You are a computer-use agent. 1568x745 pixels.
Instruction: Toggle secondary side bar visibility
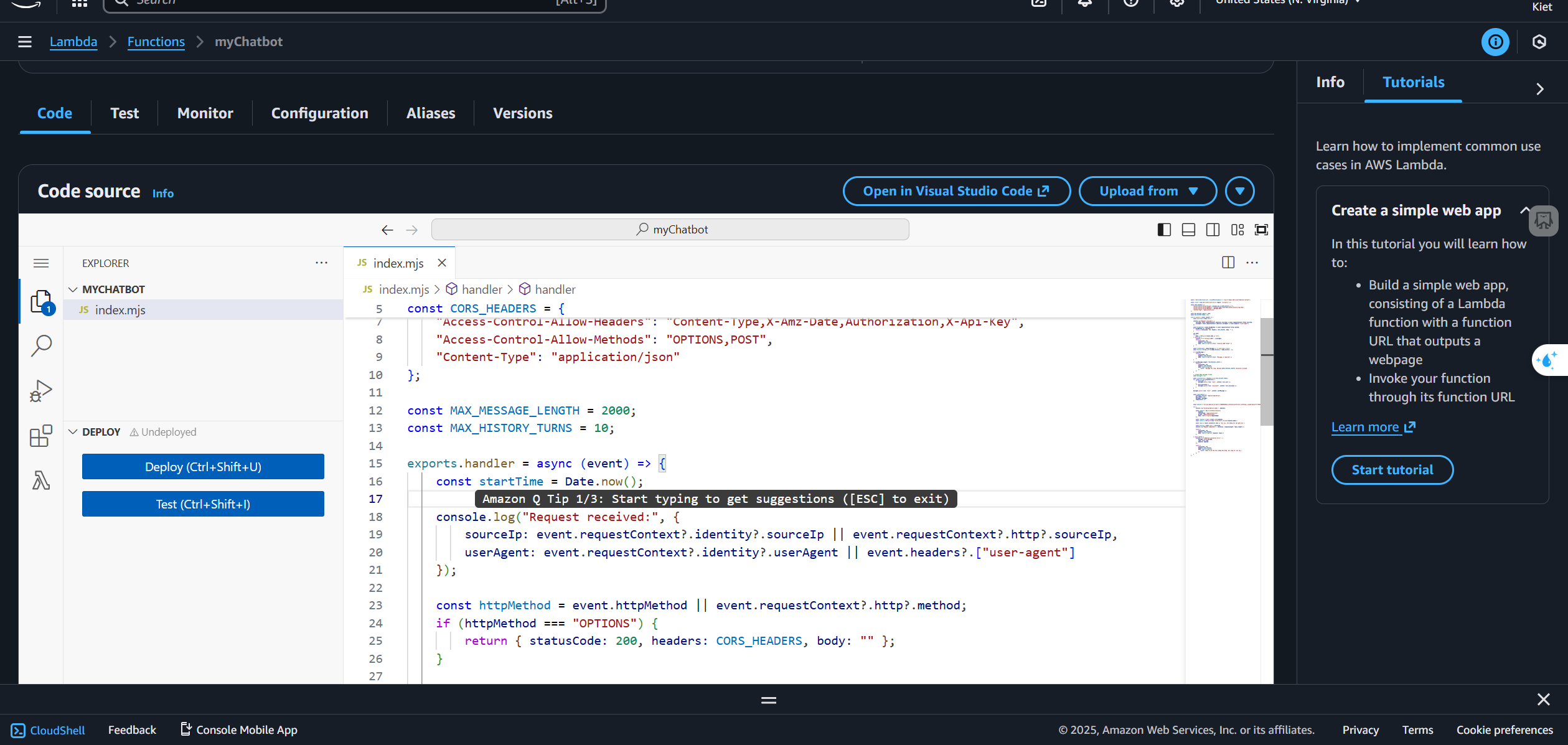pyautogui.click(x=1213, y=230)
